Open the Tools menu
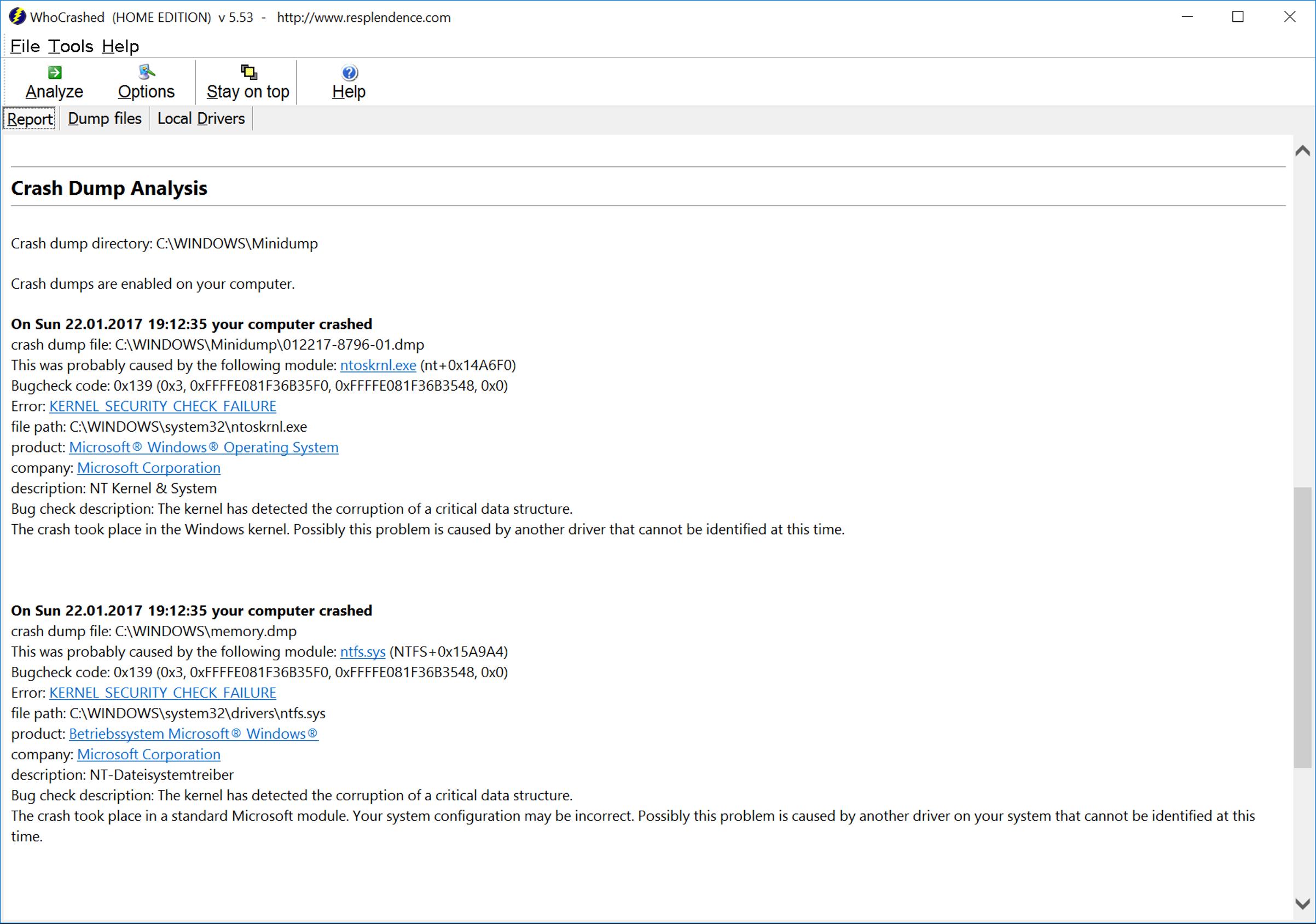This screenshot has height=924, width=1316. (70, 46)
